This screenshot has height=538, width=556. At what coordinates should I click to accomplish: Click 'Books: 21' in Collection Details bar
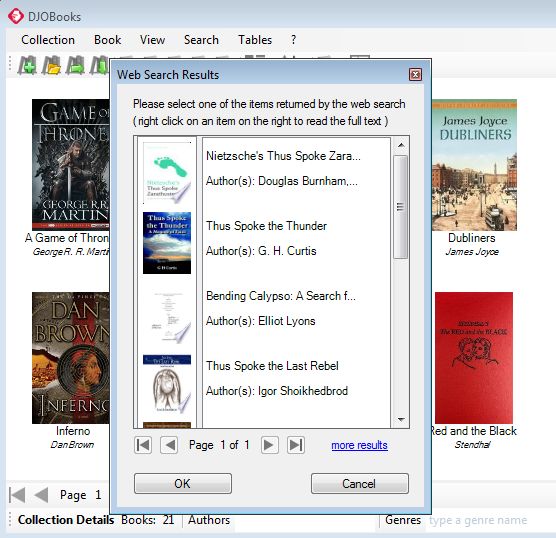tap(148, 520)
